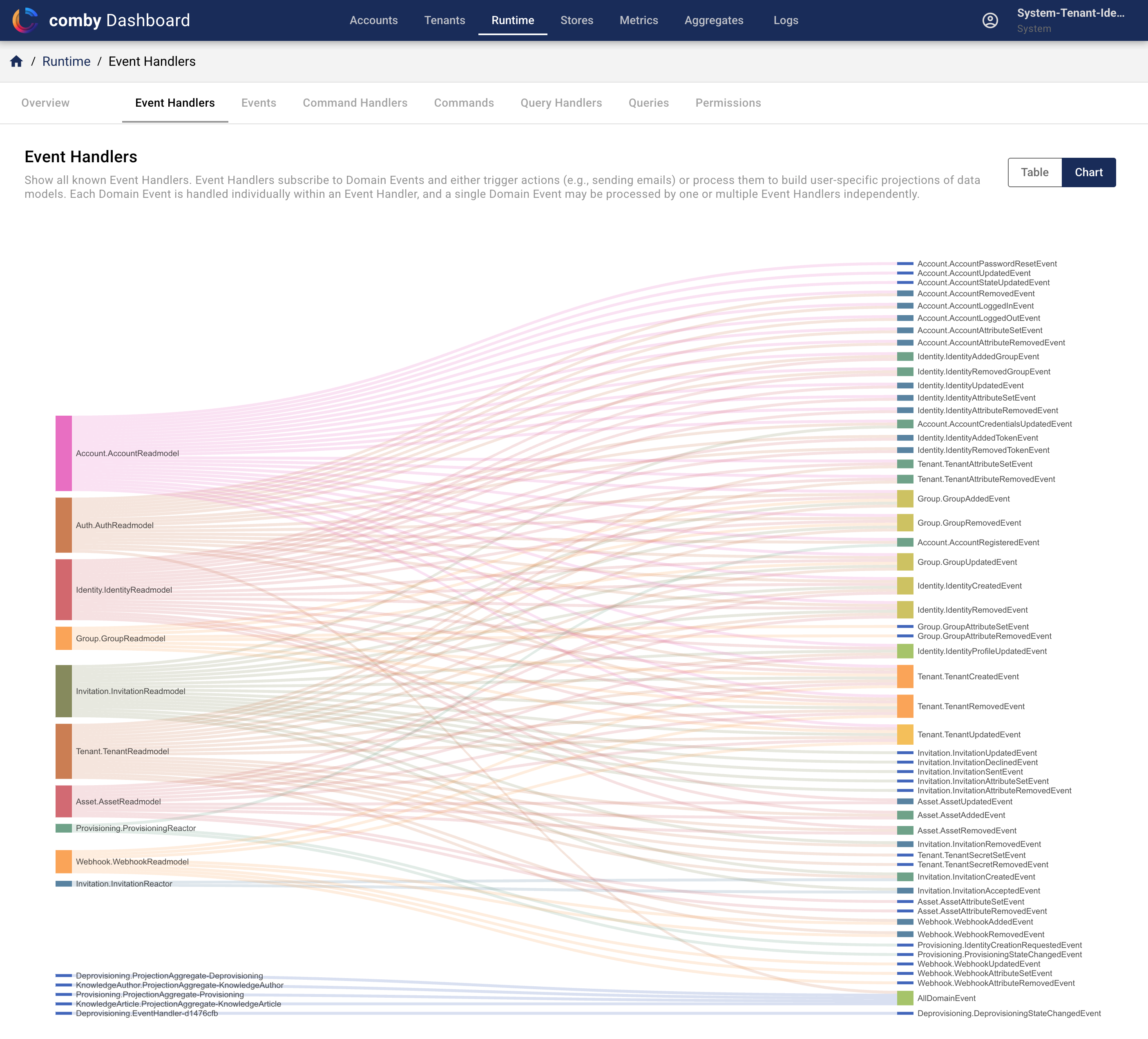Click the Runtime breadcrumb link
The height and width of the screenshot is (1039, 1148).
(x=67, y=61)
